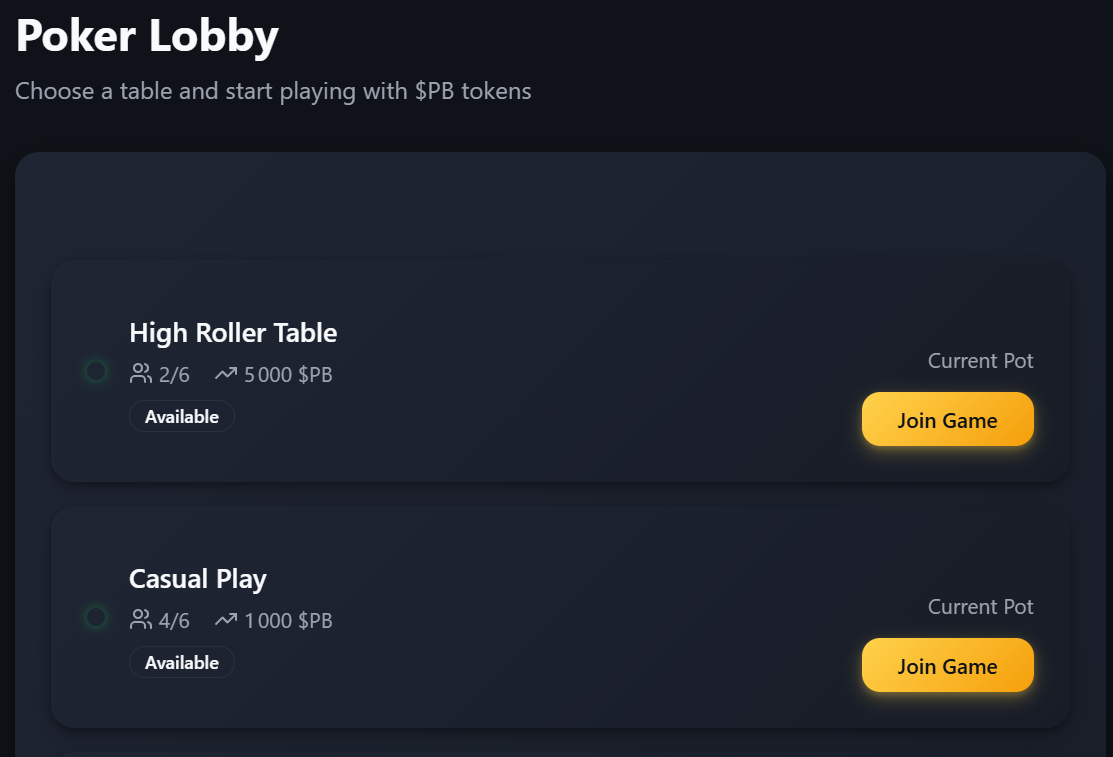Click the 'Choose a table' subtitle text
The height and width of the screenshot is (757, 1113).
coord(273,91)
